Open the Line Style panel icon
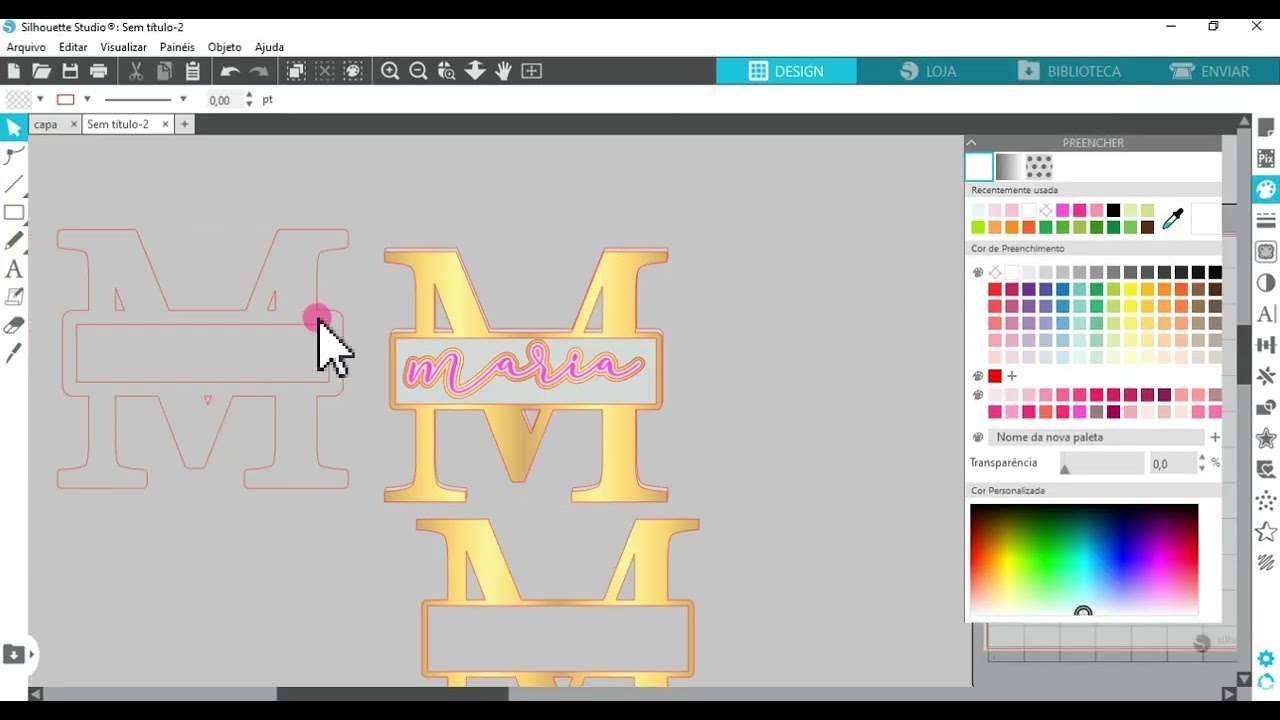 pyautogui.click(x=1266, y=220)
